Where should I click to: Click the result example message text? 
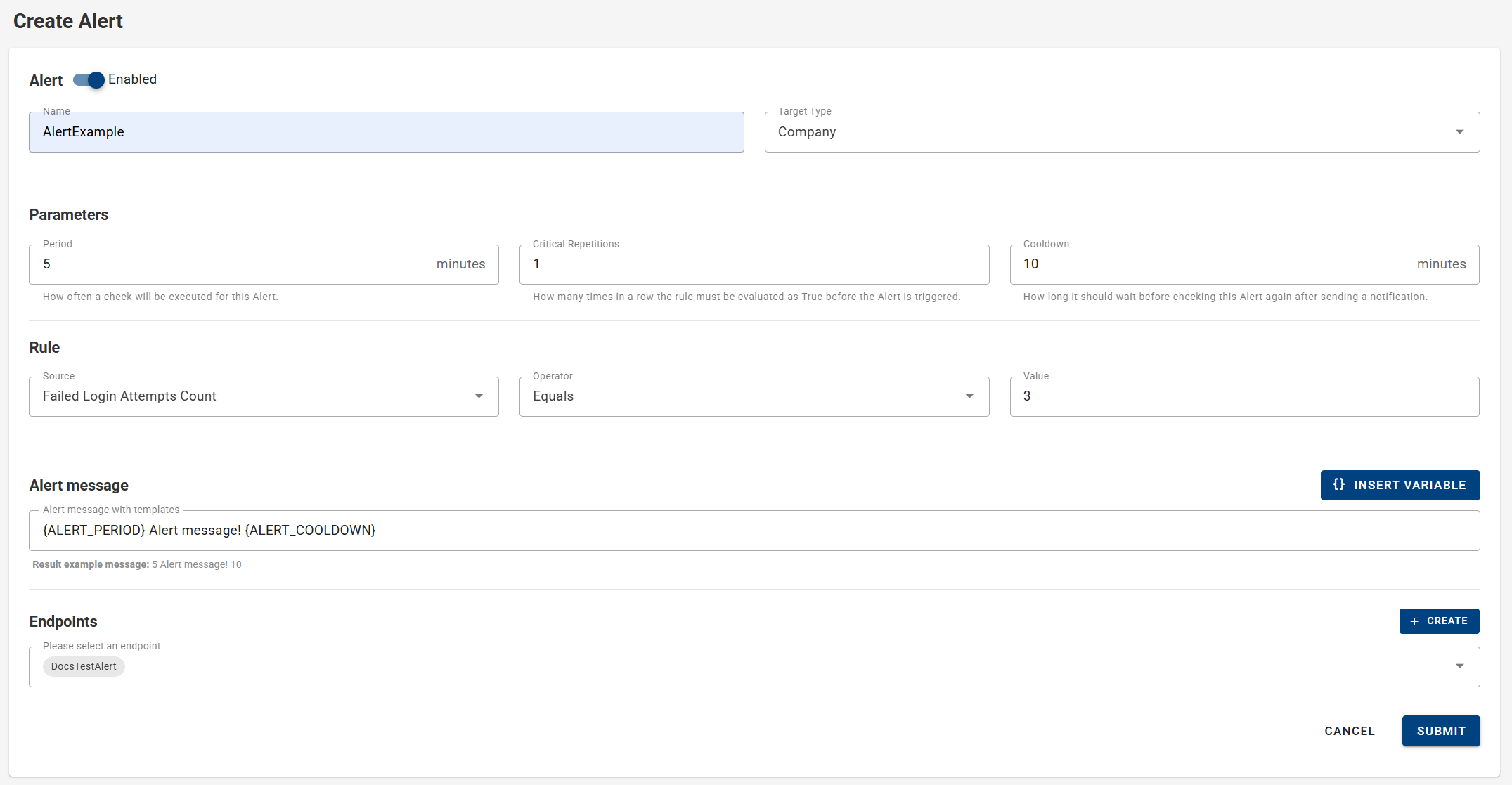point(136,564)
